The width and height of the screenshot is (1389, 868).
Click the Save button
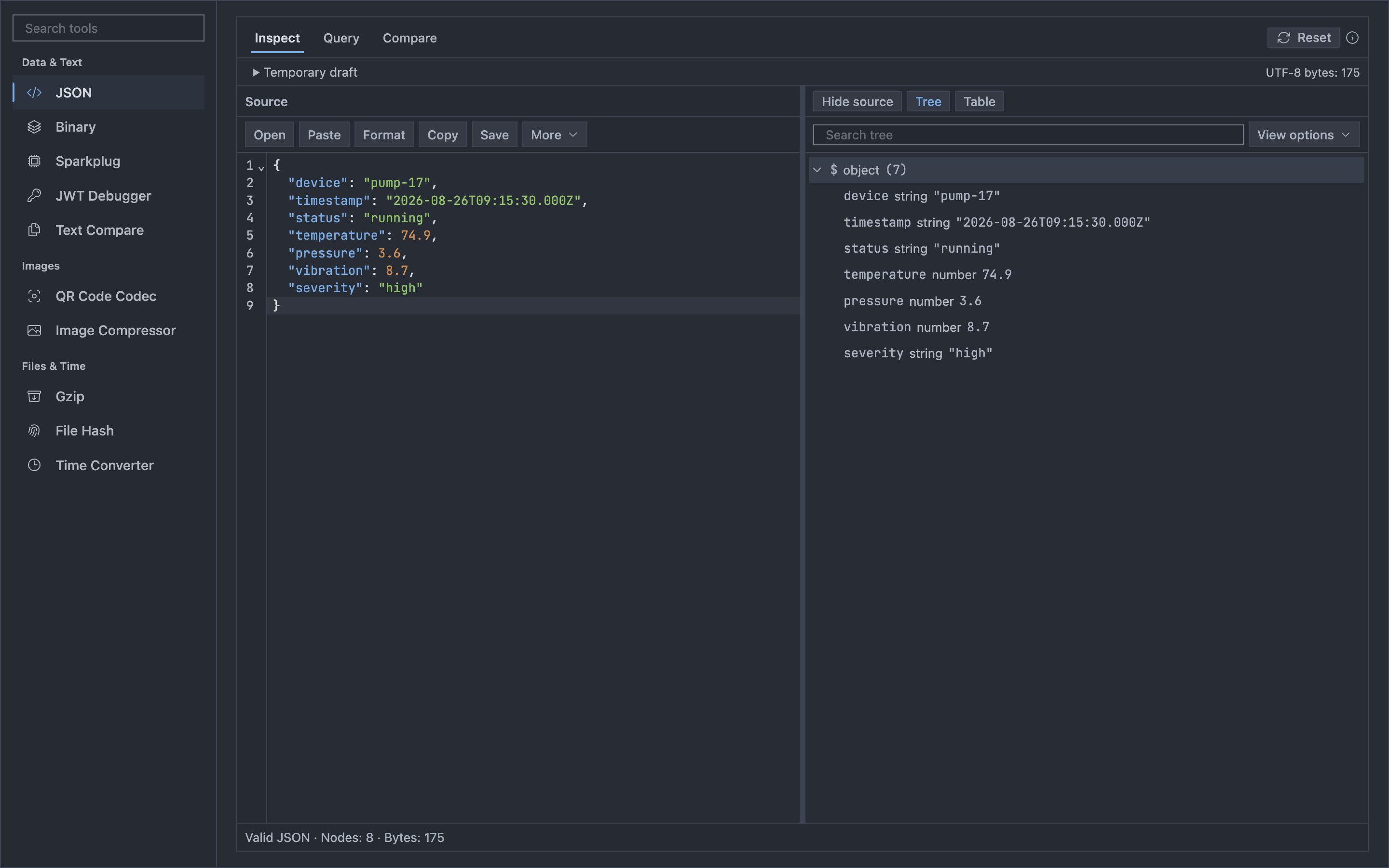(494, 135)
